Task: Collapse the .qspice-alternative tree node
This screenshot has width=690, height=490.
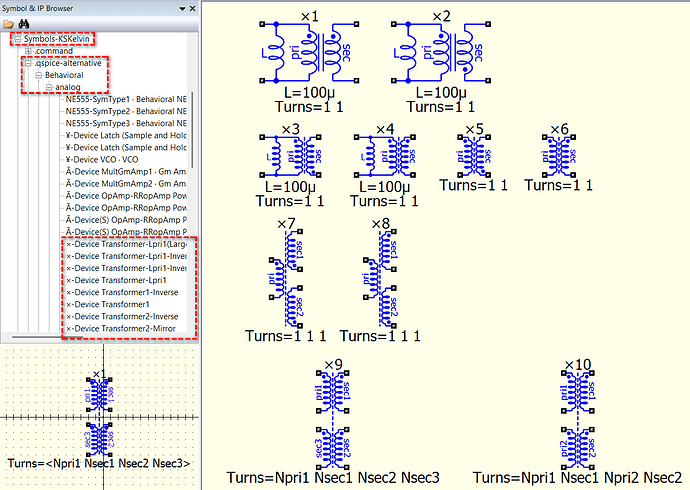Action: [x=28, y=63]
